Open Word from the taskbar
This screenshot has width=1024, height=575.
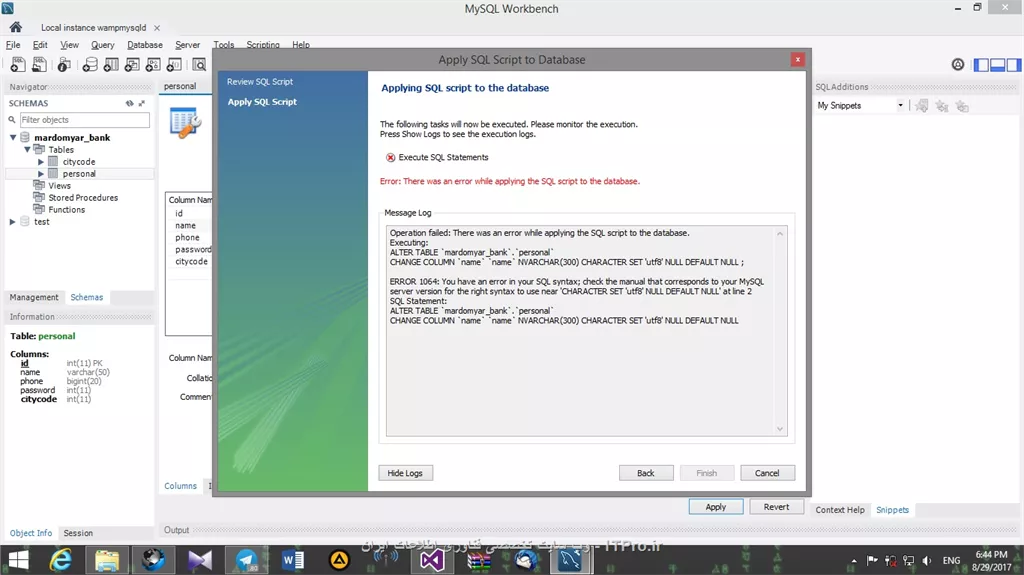click(293, 560)
